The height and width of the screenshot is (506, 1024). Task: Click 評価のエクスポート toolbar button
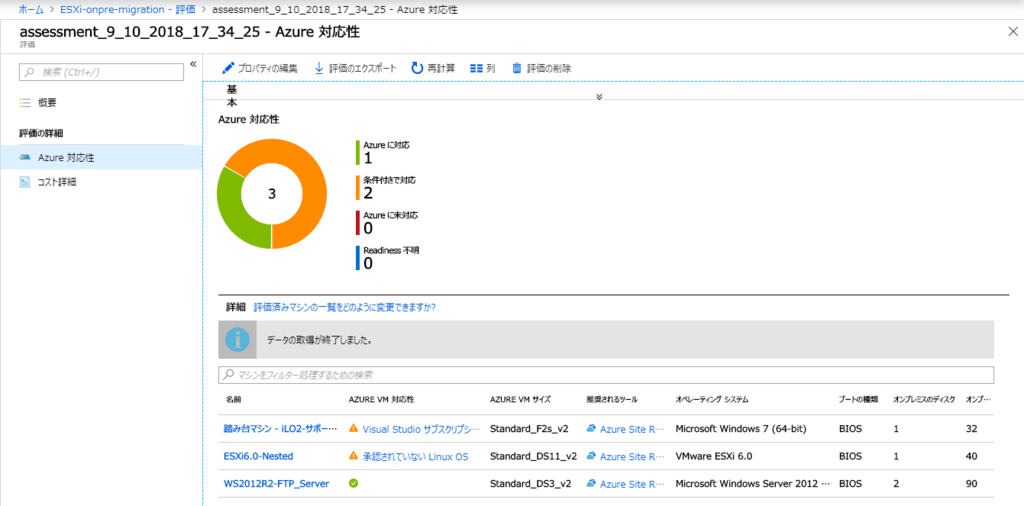pos(355,68)
